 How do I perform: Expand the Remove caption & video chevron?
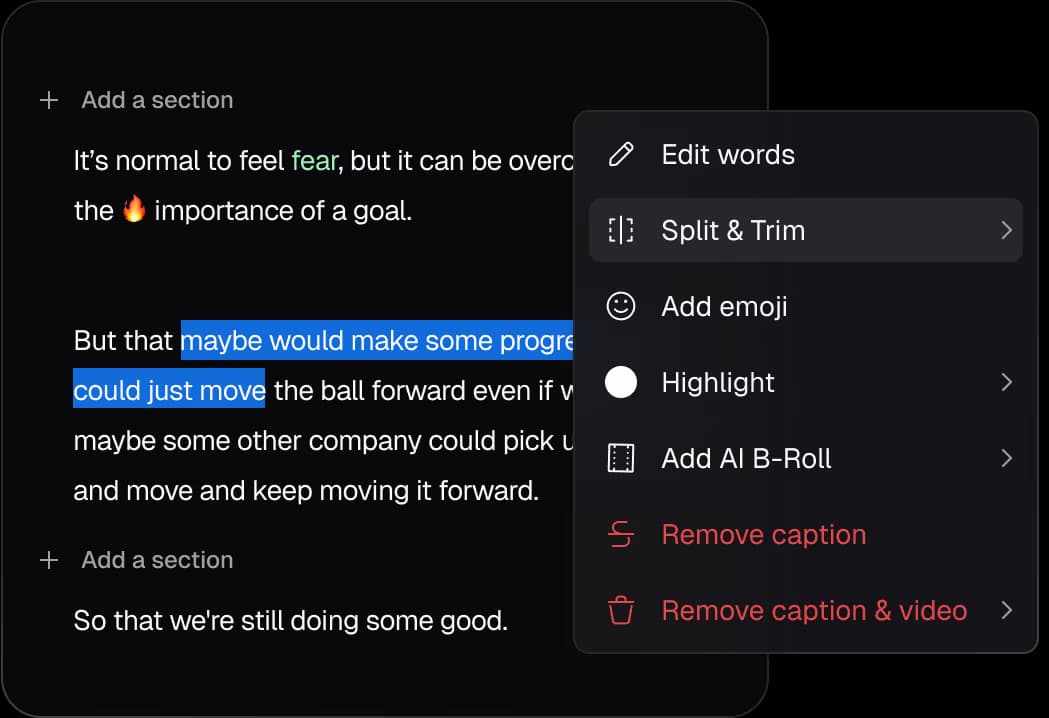coord(1006,610)
